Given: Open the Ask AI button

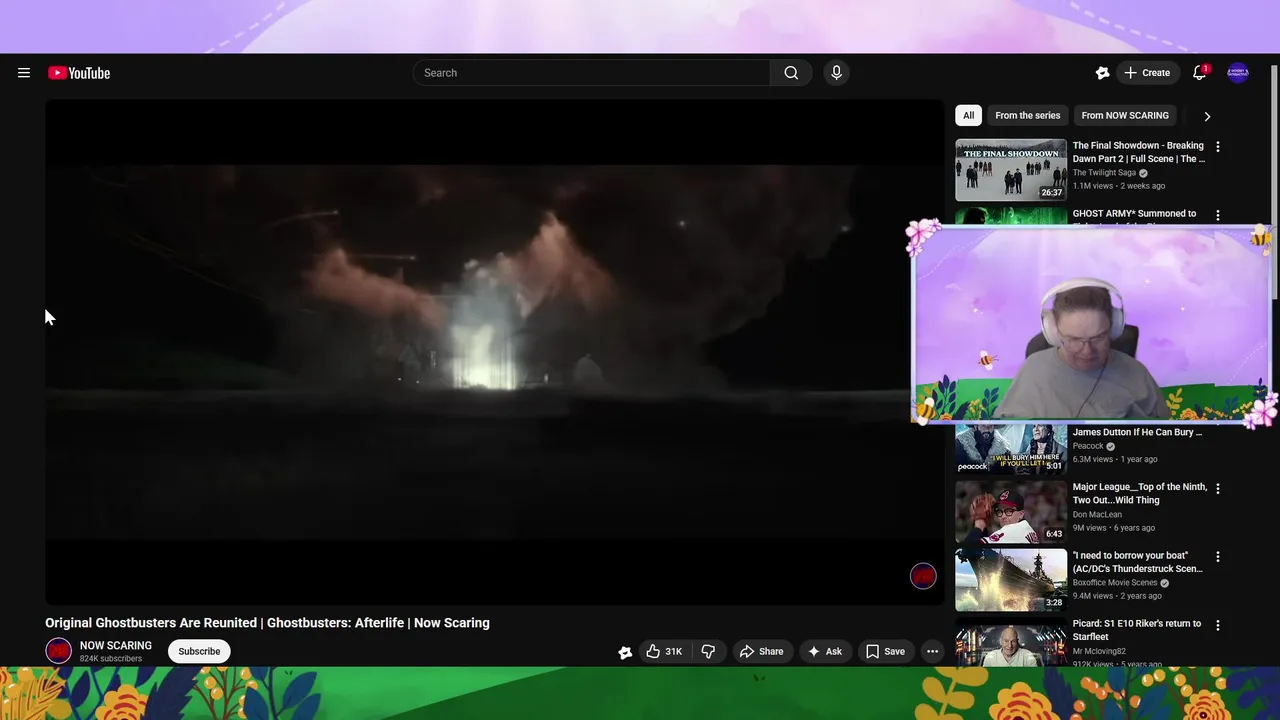Looking at the screenshot, I should 825,651.
